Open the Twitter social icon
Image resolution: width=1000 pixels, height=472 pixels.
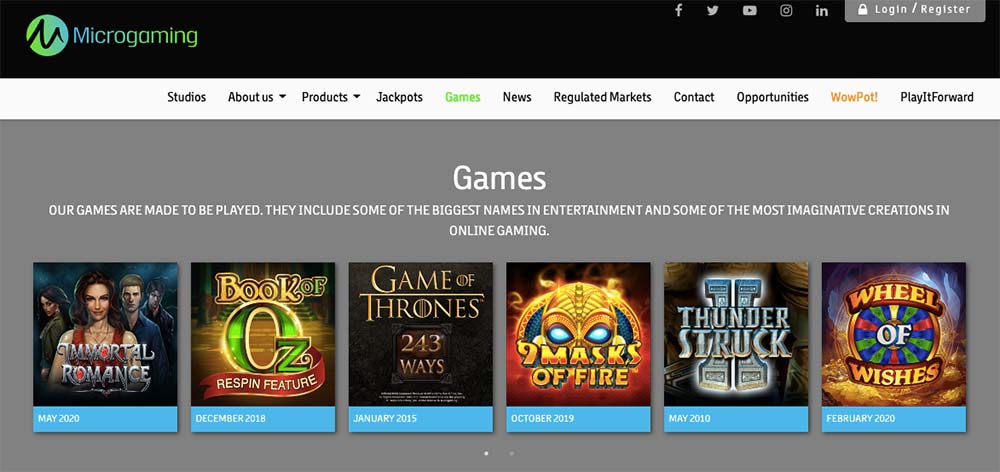click(713, 10)
